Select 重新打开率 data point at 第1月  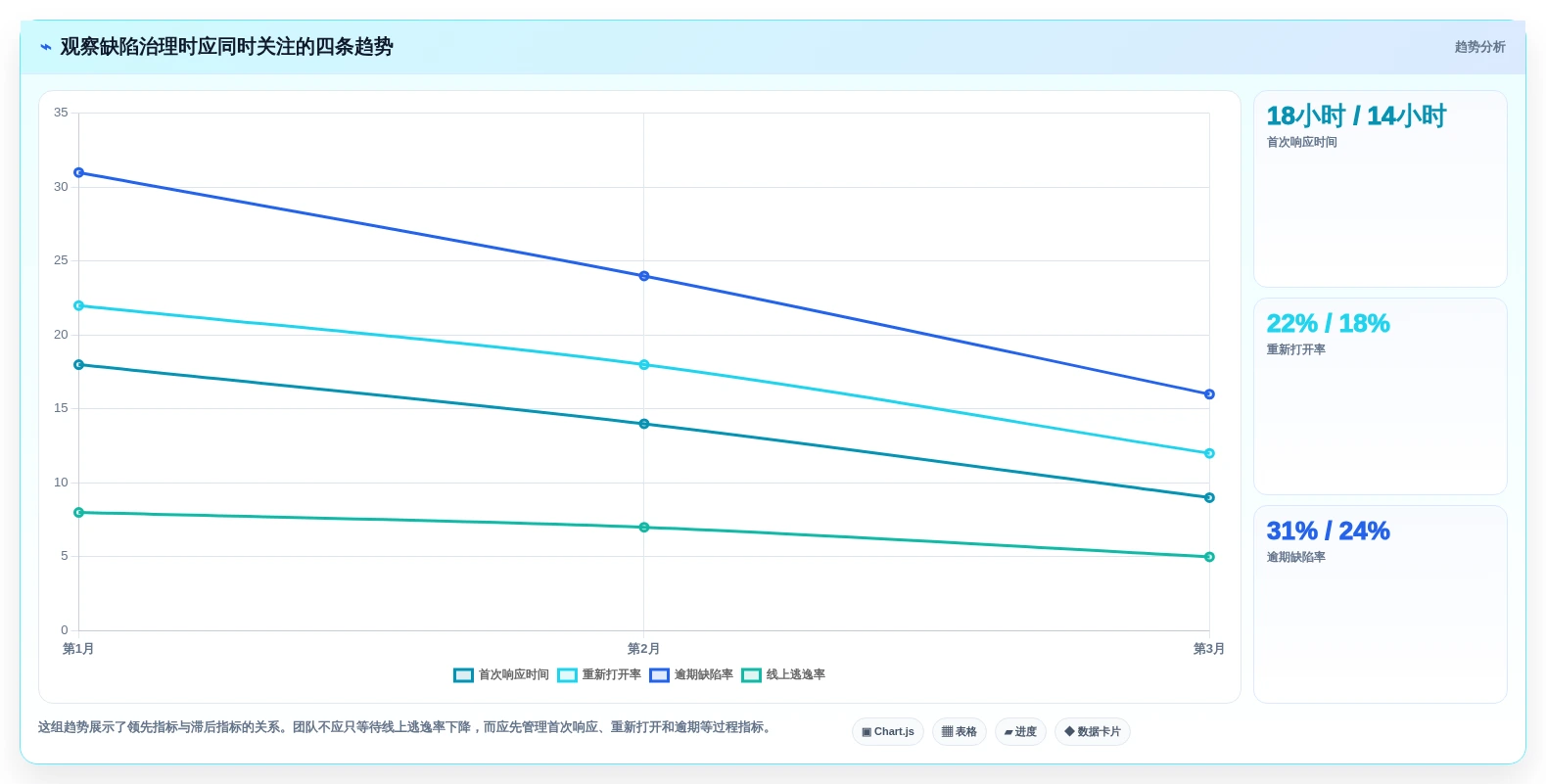(x=79, y=305)
